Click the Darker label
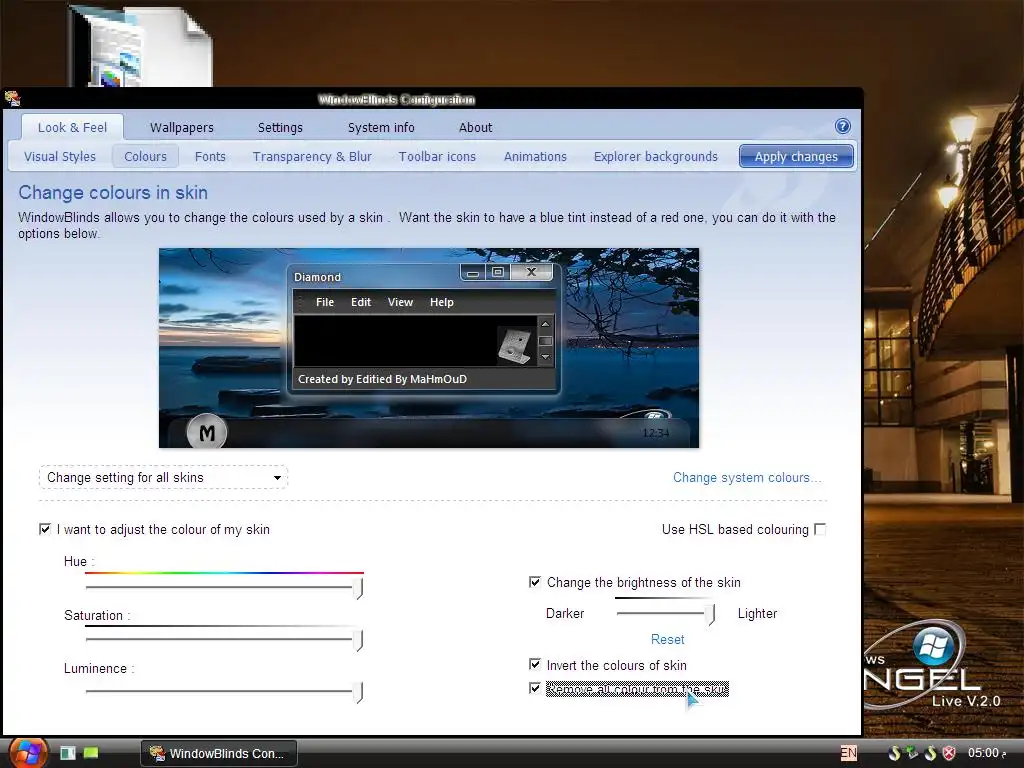 click(x=565, y=614)
